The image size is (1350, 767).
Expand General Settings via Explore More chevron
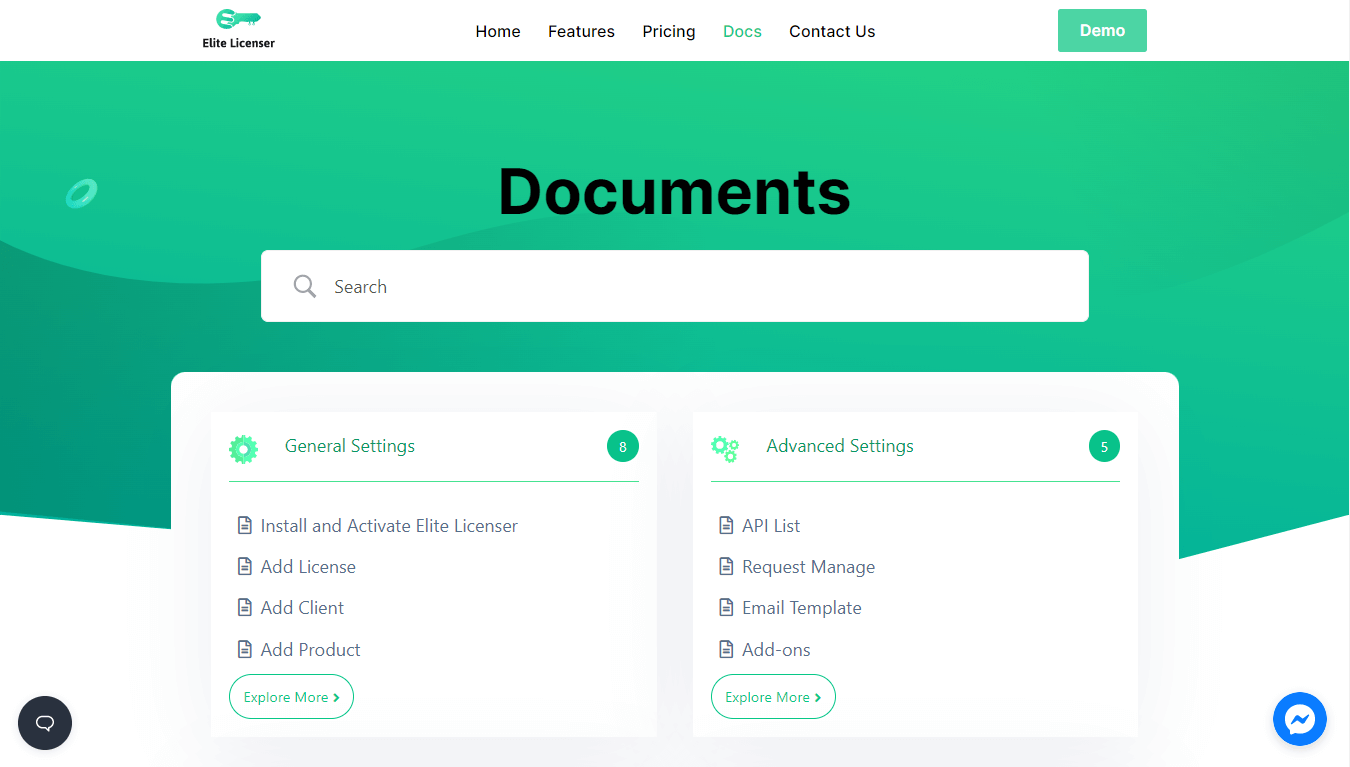coord(337,696)
